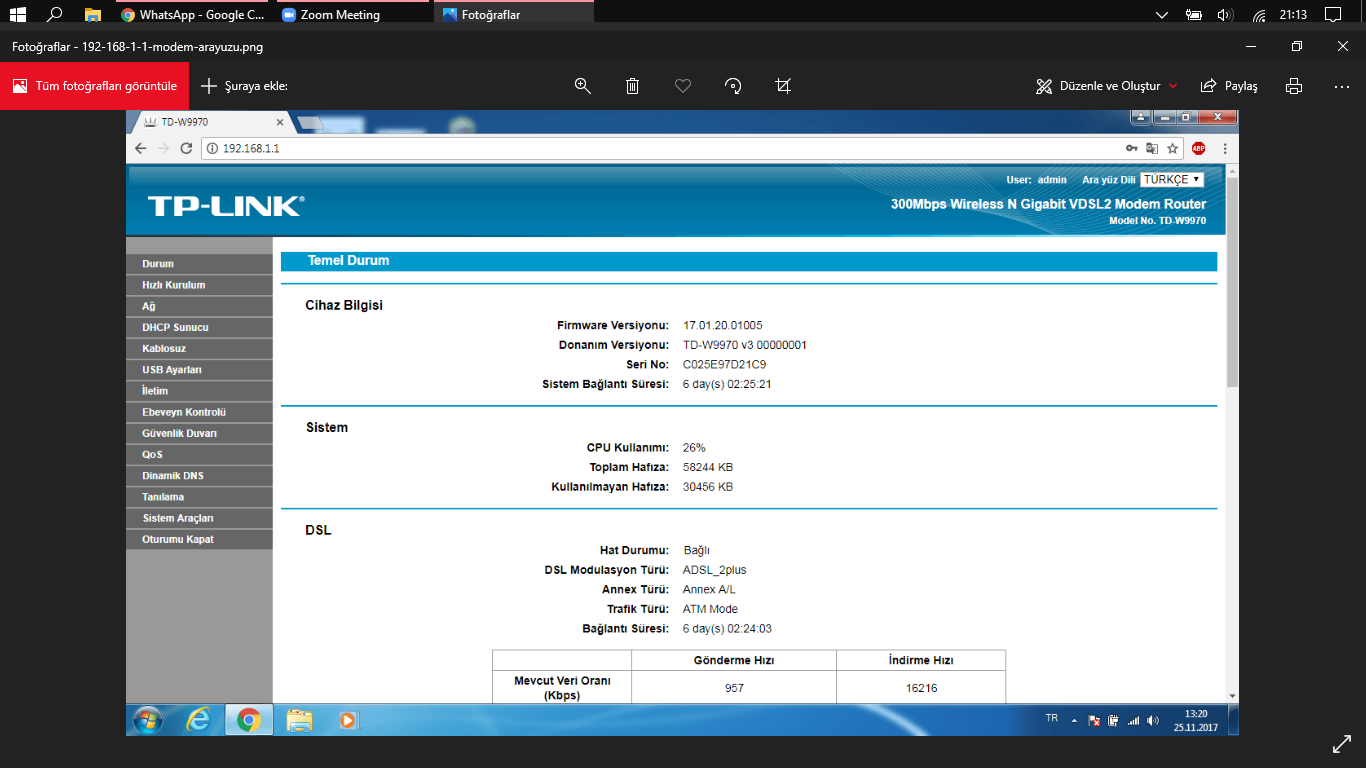
Task: Open the three-dot more options menu in Photos
Action: [x=1342, y=86]
